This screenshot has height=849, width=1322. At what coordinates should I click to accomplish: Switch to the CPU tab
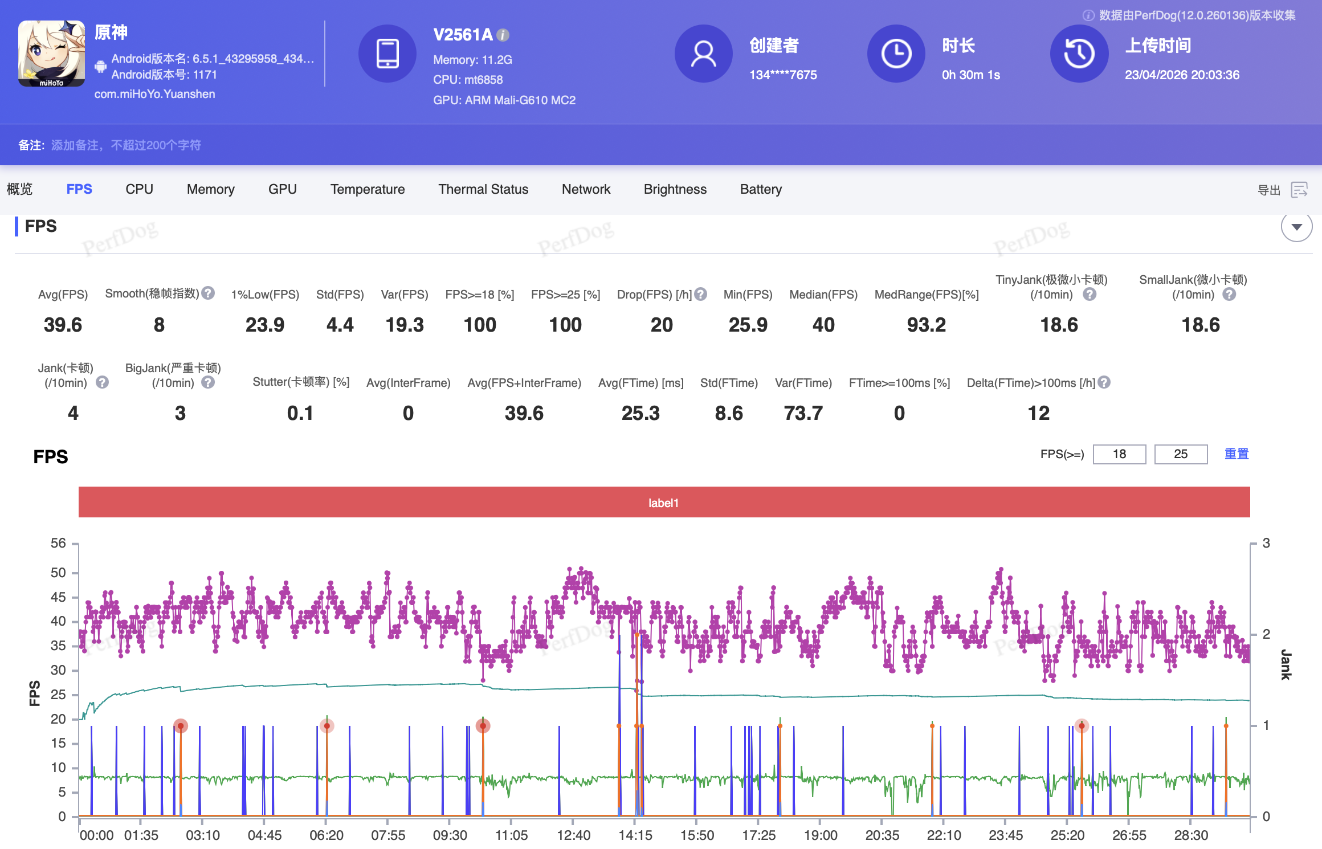[139, 189]
